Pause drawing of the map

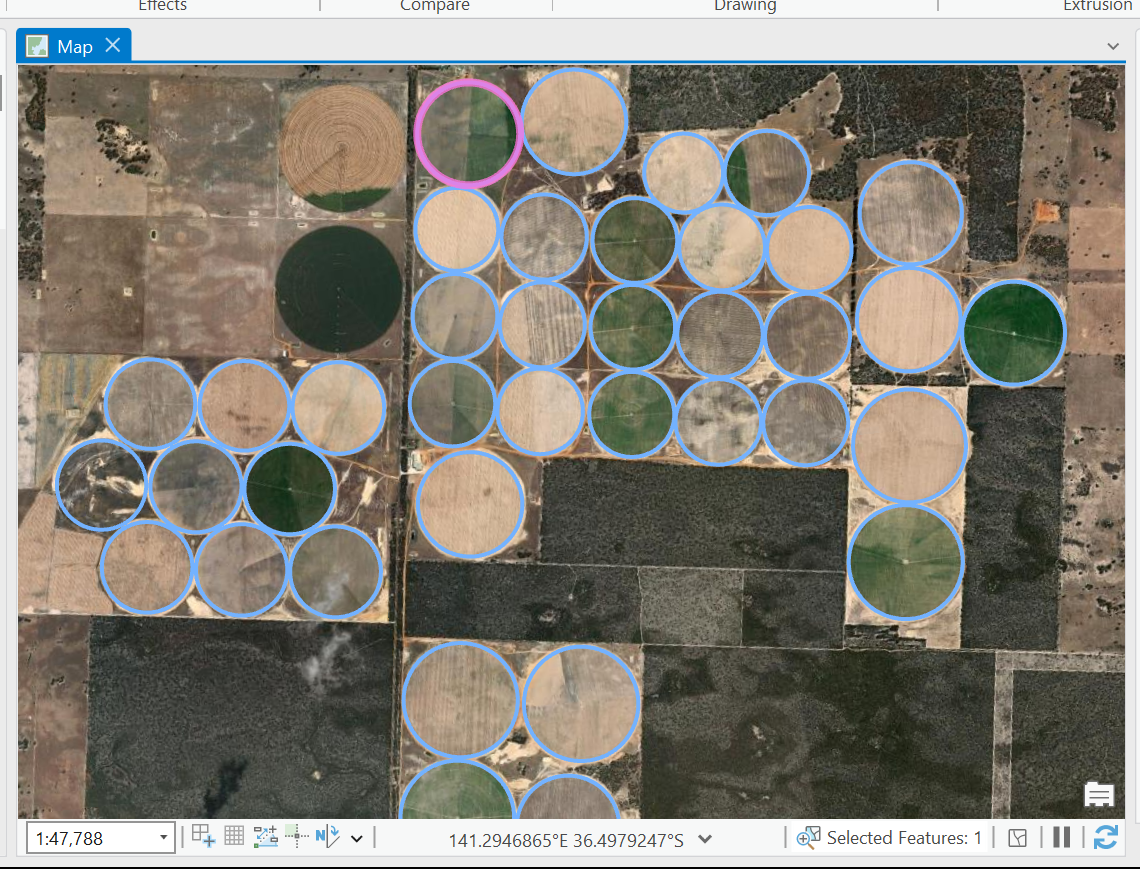coord(1062,838)
